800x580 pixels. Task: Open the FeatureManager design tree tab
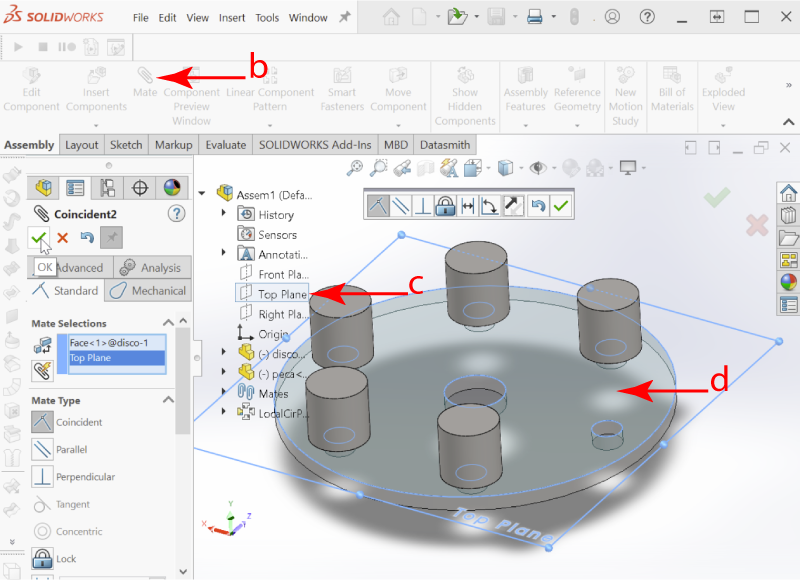point(43,187)
